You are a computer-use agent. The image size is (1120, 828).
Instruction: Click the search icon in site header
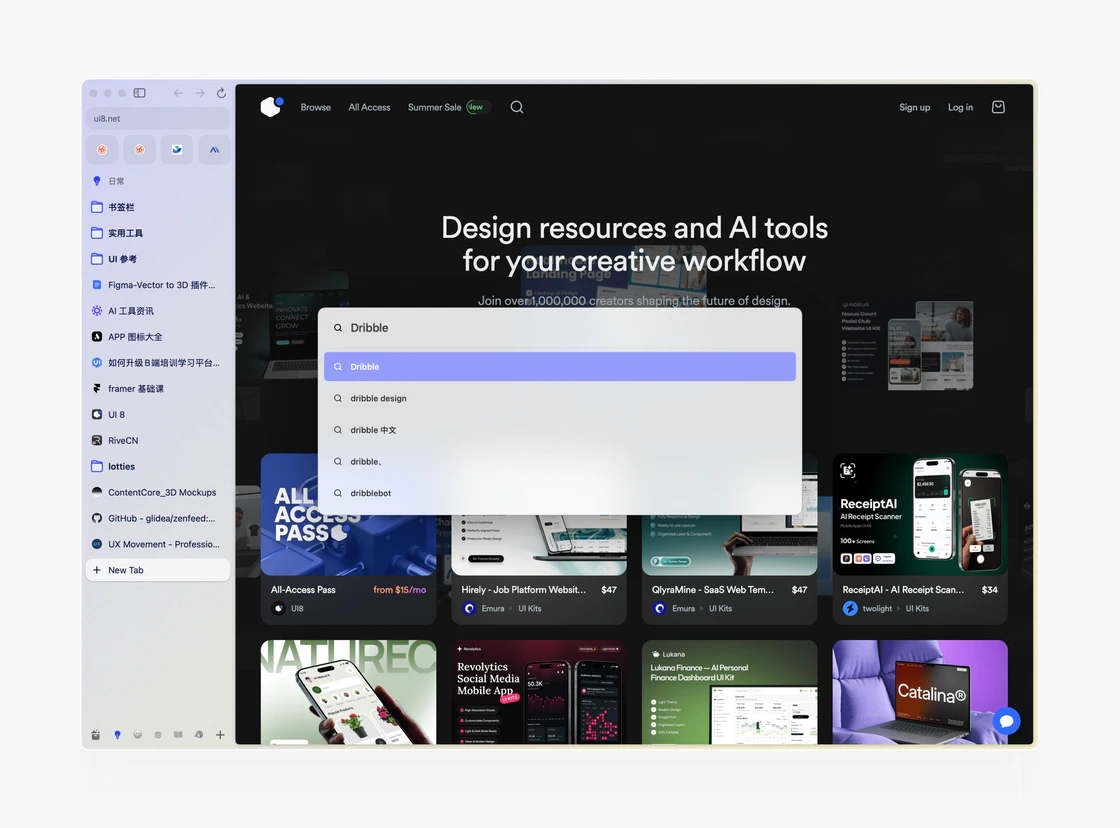(517, 107)
